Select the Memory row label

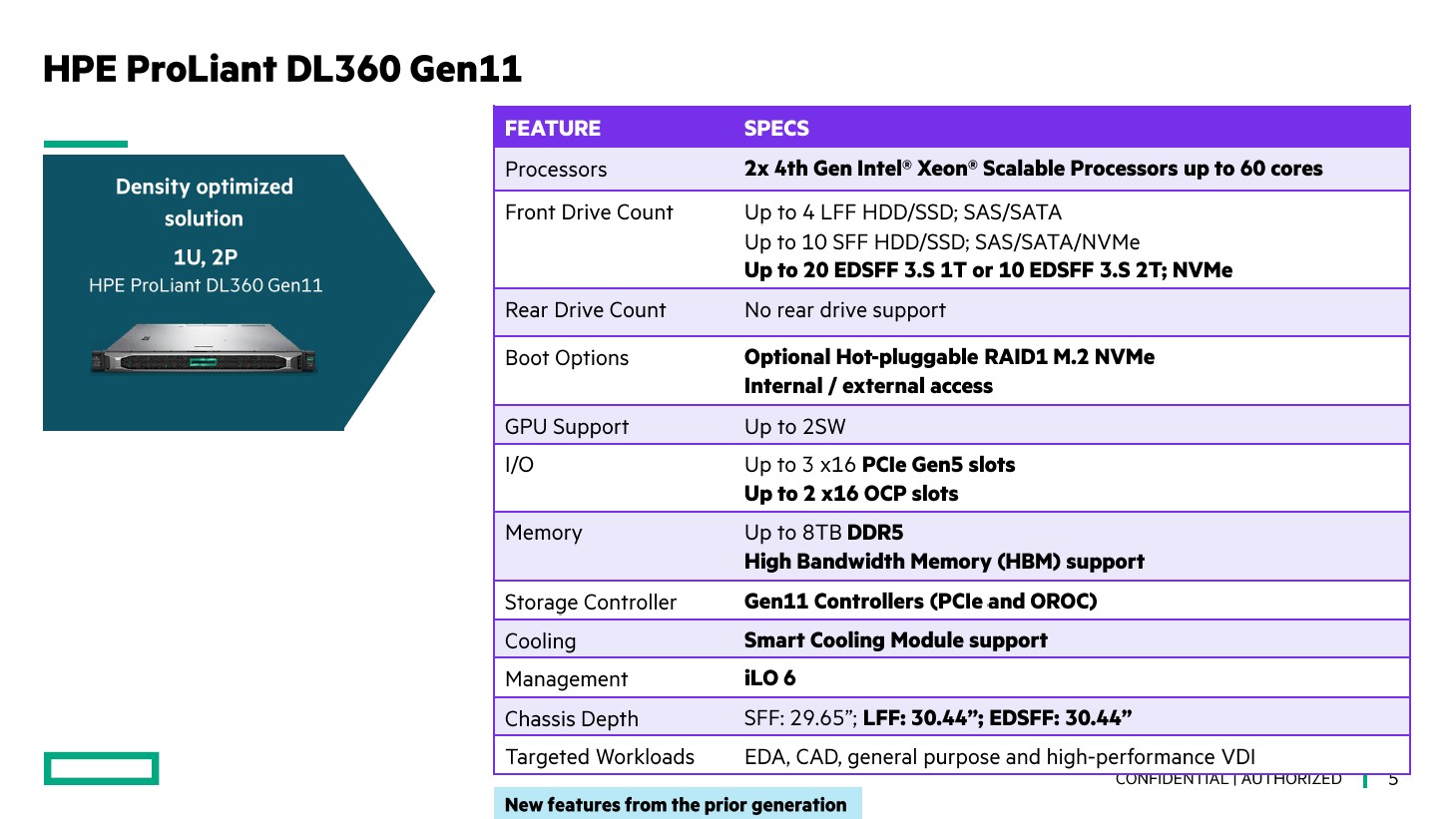click(543, 533)
